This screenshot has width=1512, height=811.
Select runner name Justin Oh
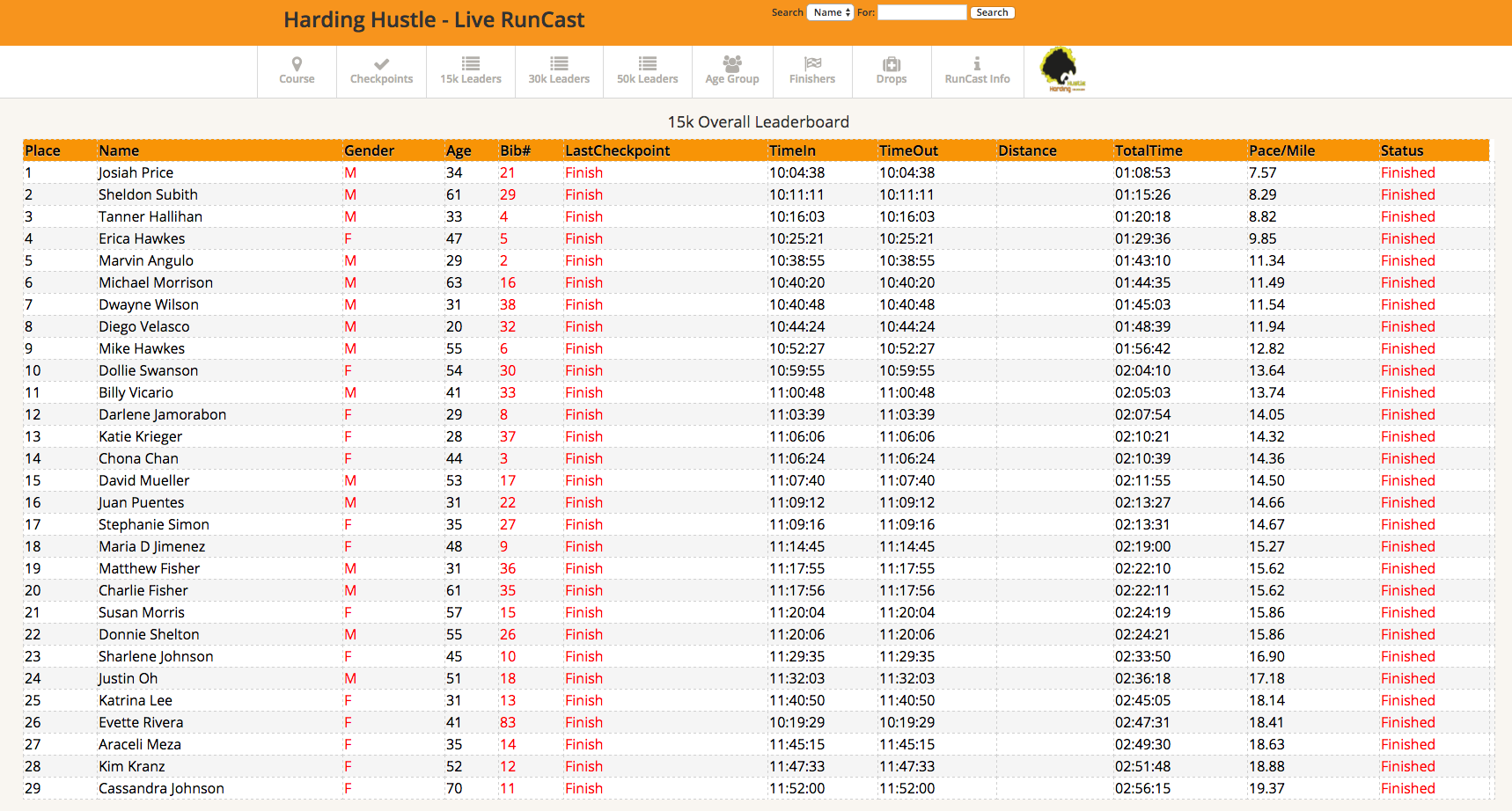[x=128, y=678]
